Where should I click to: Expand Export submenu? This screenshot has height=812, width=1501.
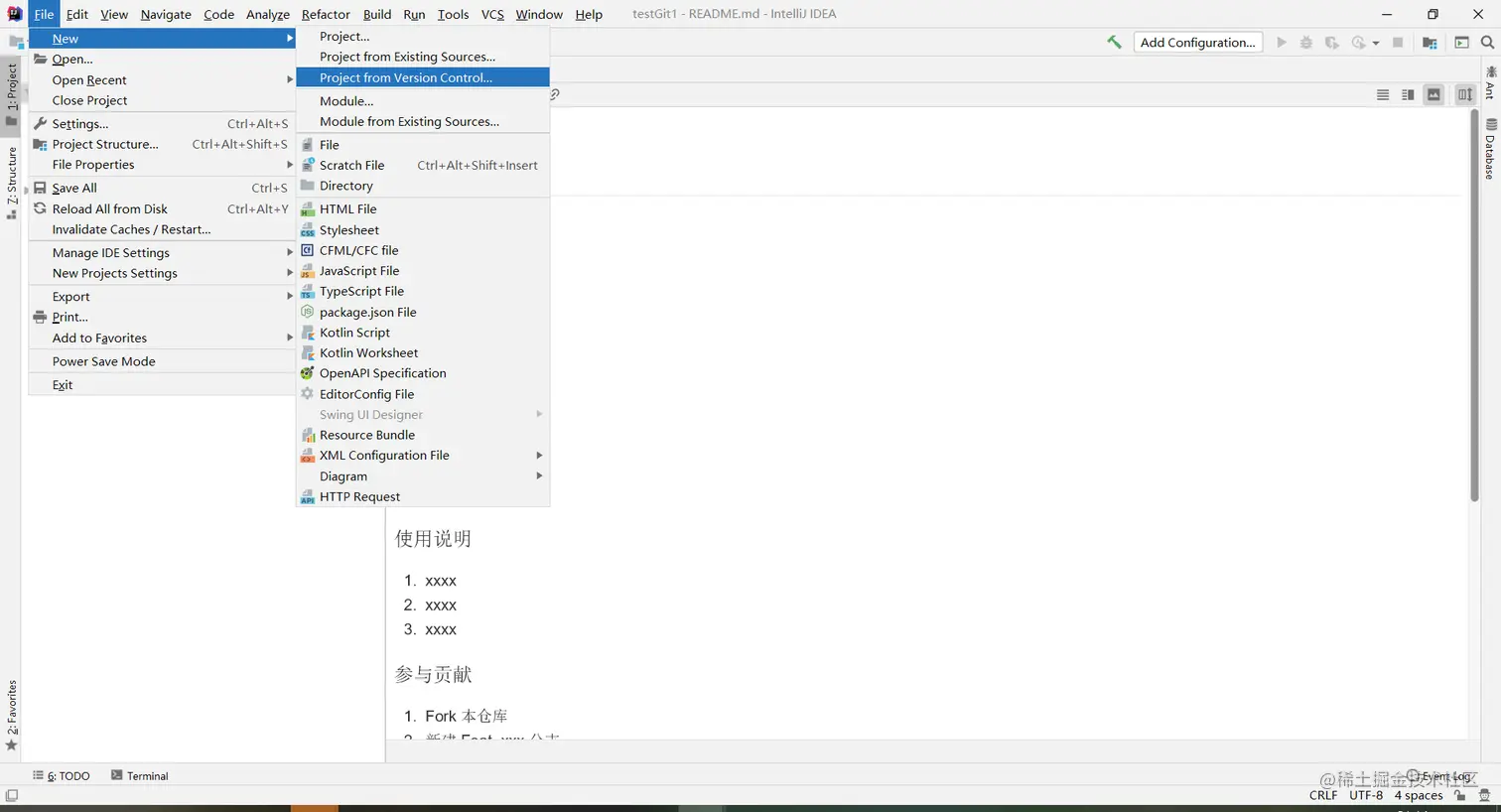click(163, 297)
